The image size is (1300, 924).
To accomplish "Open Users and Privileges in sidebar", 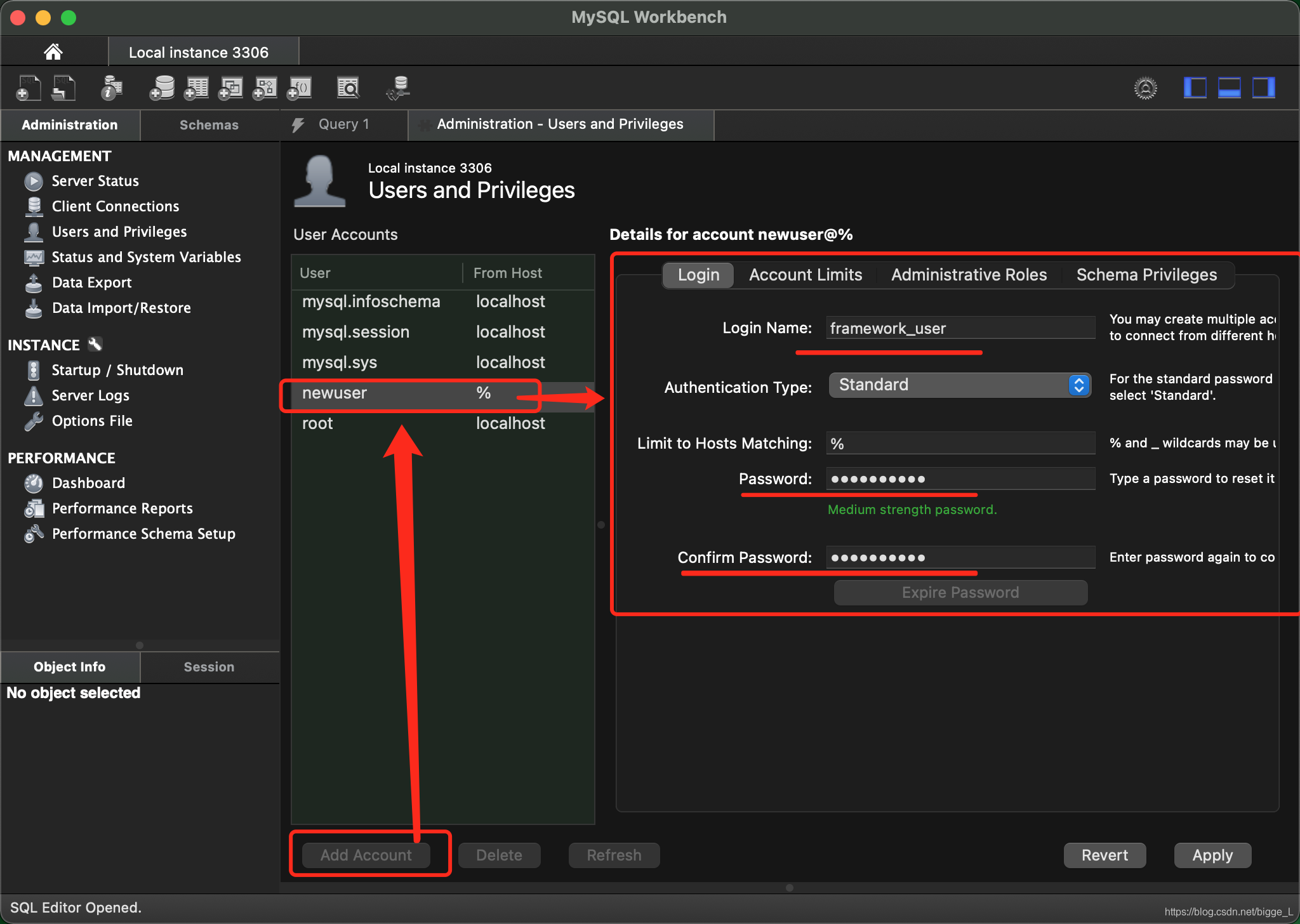I will pos(119,232).
